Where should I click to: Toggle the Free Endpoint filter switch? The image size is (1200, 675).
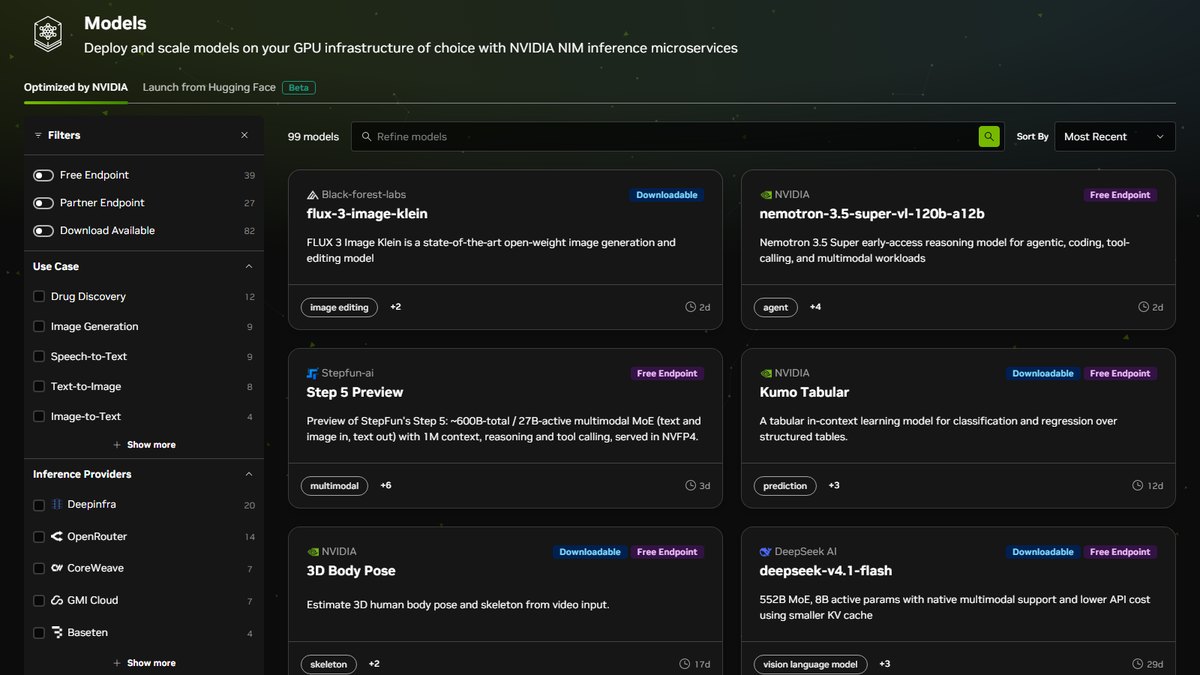click(x=43, y=175)
